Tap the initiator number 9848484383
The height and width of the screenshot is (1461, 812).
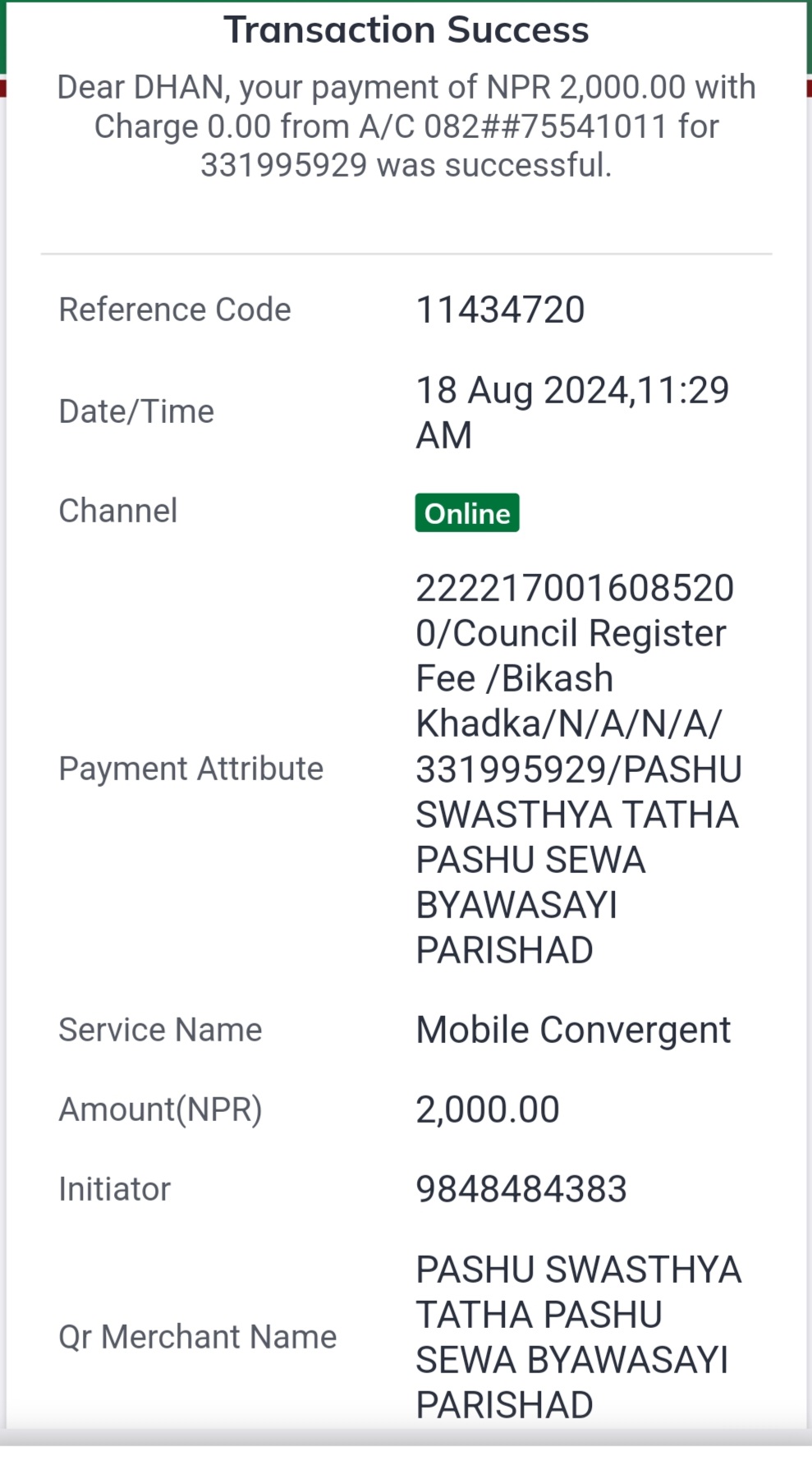click(521, 1189)
